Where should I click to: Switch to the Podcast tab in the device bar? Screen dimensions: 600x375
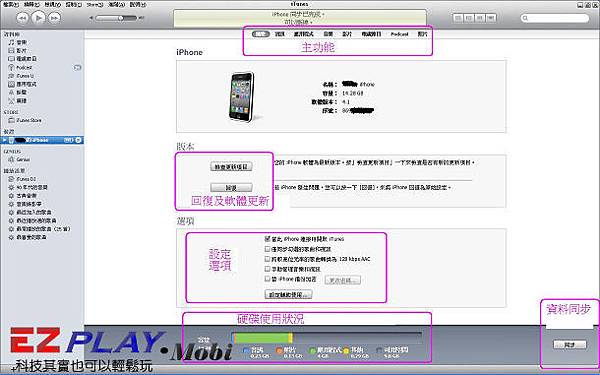(x=399, y=34)
